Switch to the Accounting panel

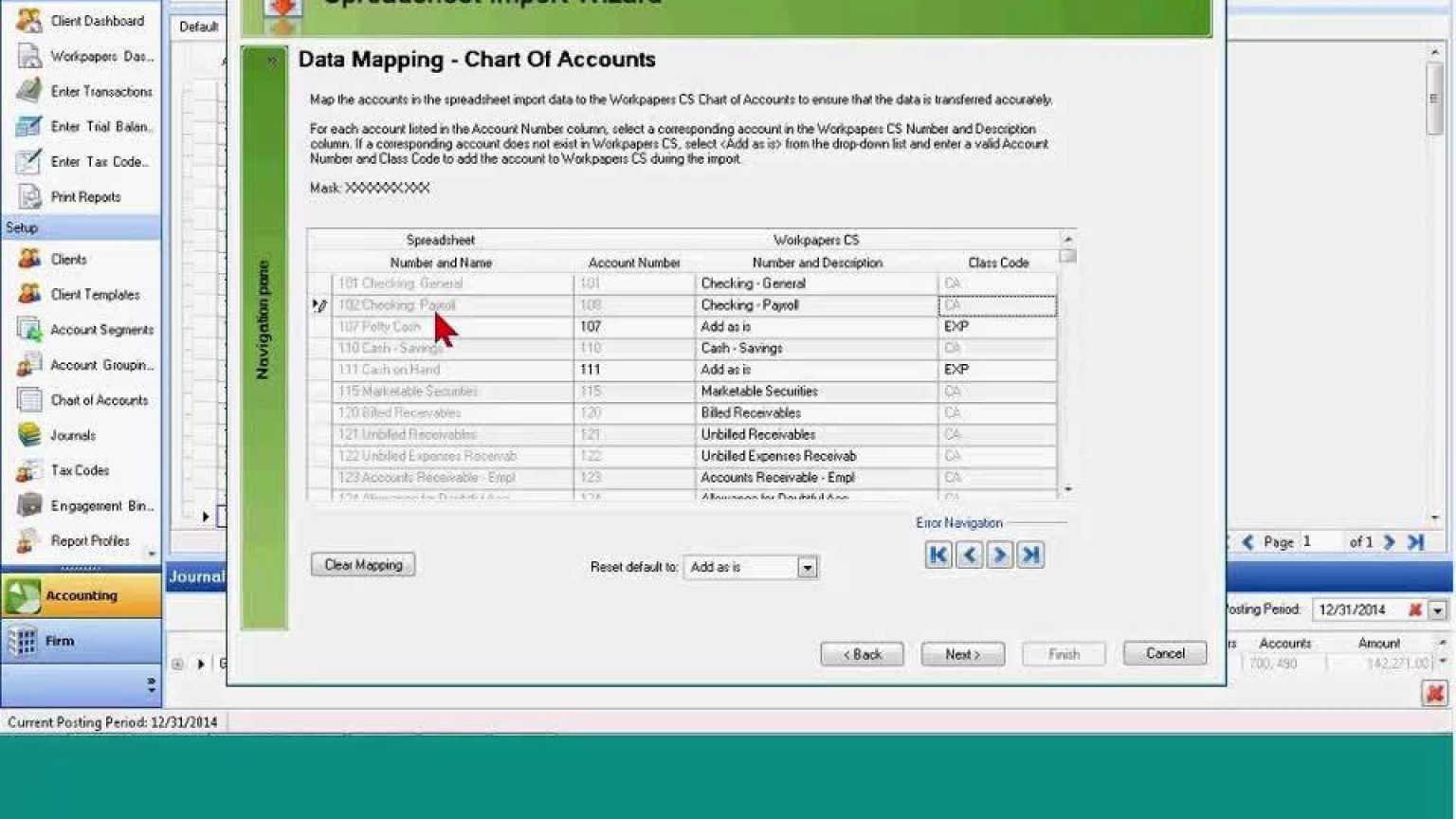pos(81,595)
